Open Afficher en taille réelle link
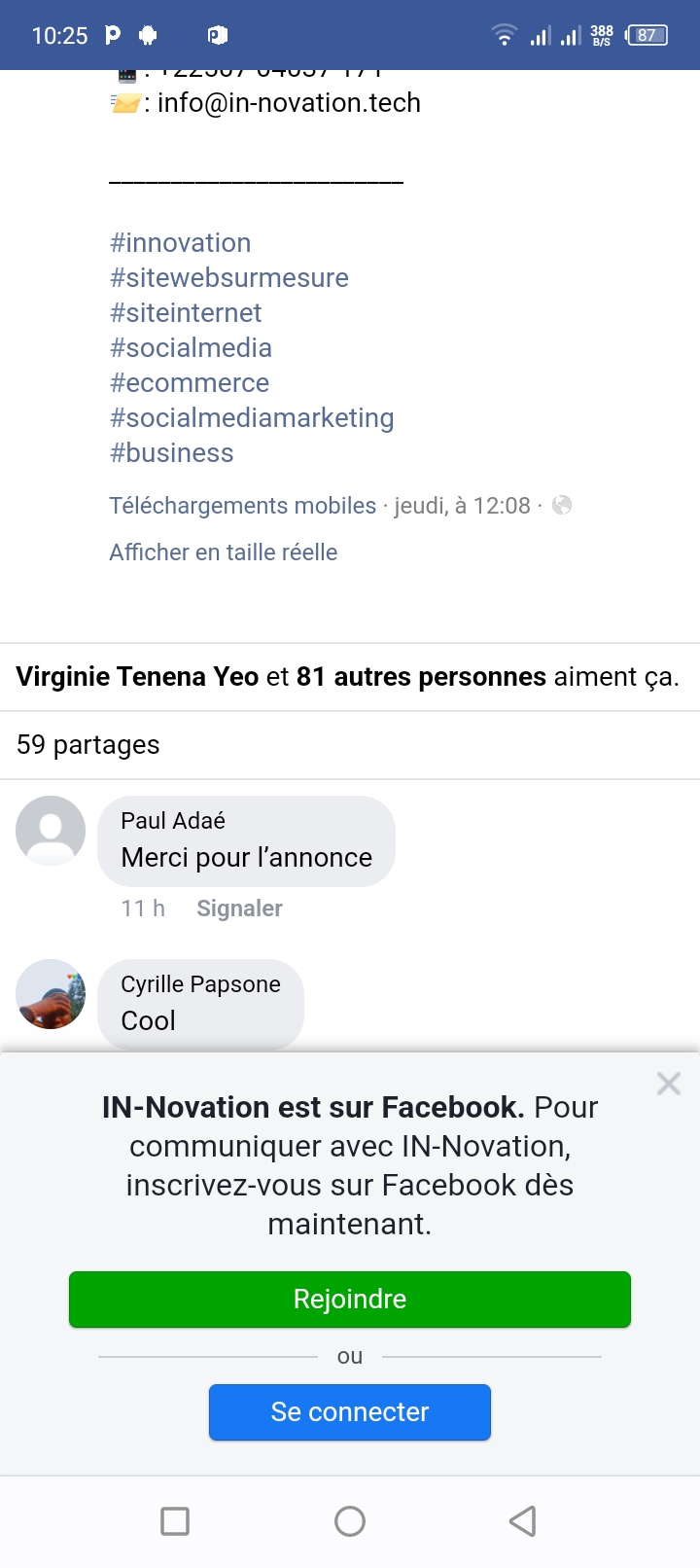Image resolution: width=700 pixels, height=1568 pixels. [x=224, y=552]
